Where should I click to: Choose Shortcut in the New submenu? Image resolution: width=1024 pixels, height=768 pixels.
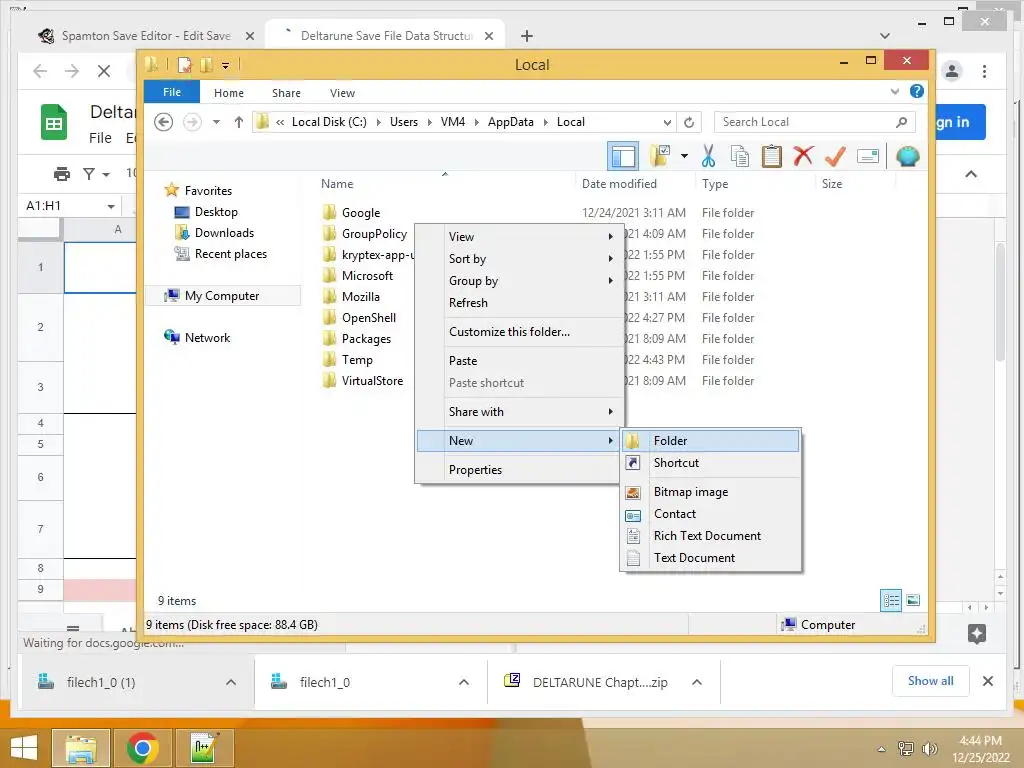tap(710, 462)
